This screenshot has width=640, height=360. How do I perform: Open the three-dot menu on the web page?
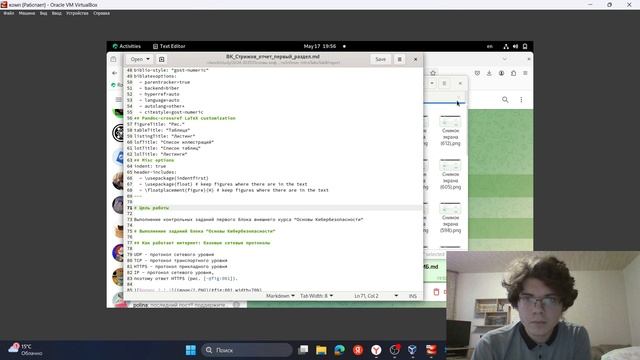521,100
